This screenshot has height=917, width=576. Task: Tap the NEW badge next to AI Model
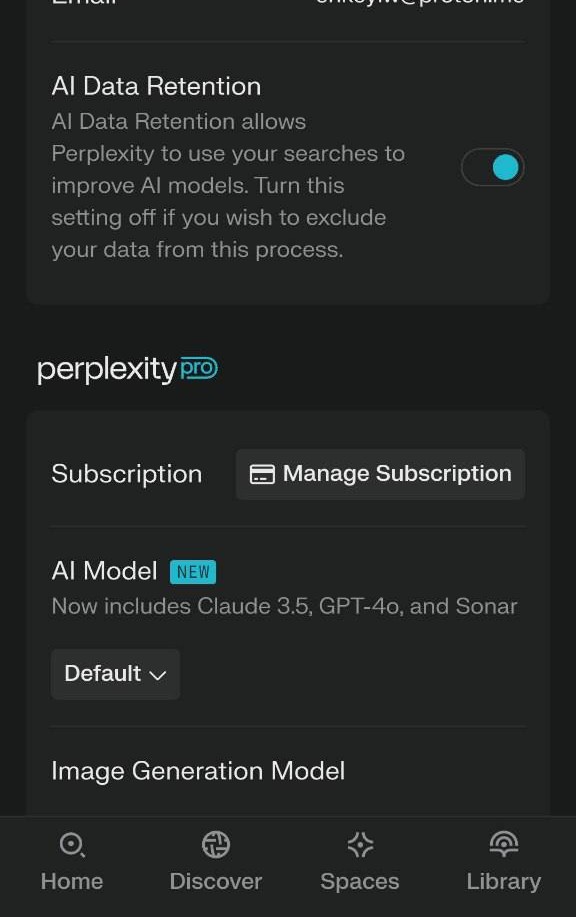(193, 571)
